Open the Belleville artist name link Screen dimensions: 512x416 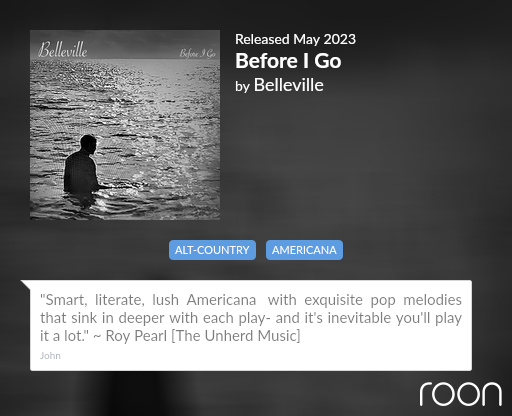289,85
